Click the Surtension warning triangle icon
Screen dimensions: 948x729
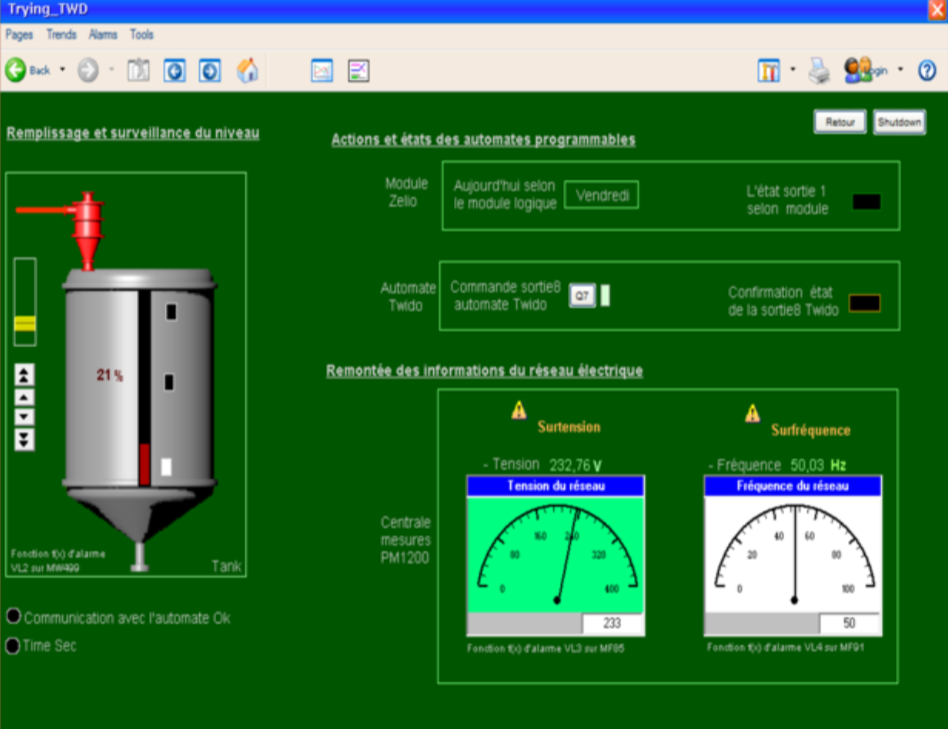point(519,409)
